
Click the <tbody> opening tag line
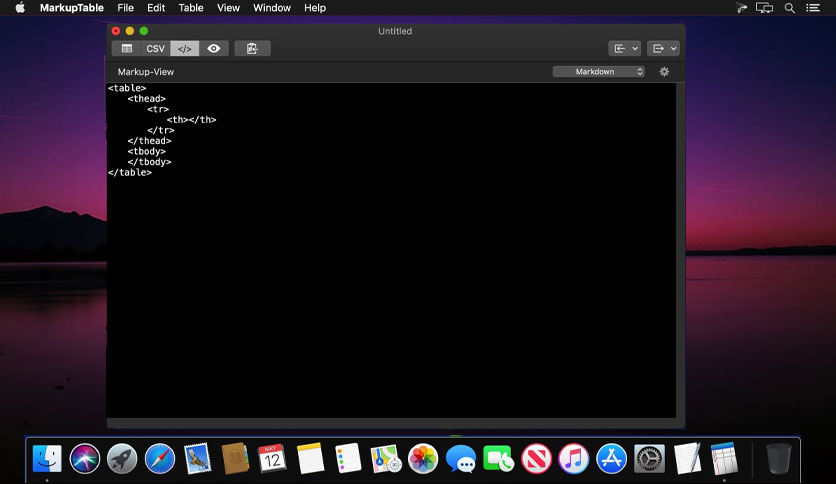[147, 151]
